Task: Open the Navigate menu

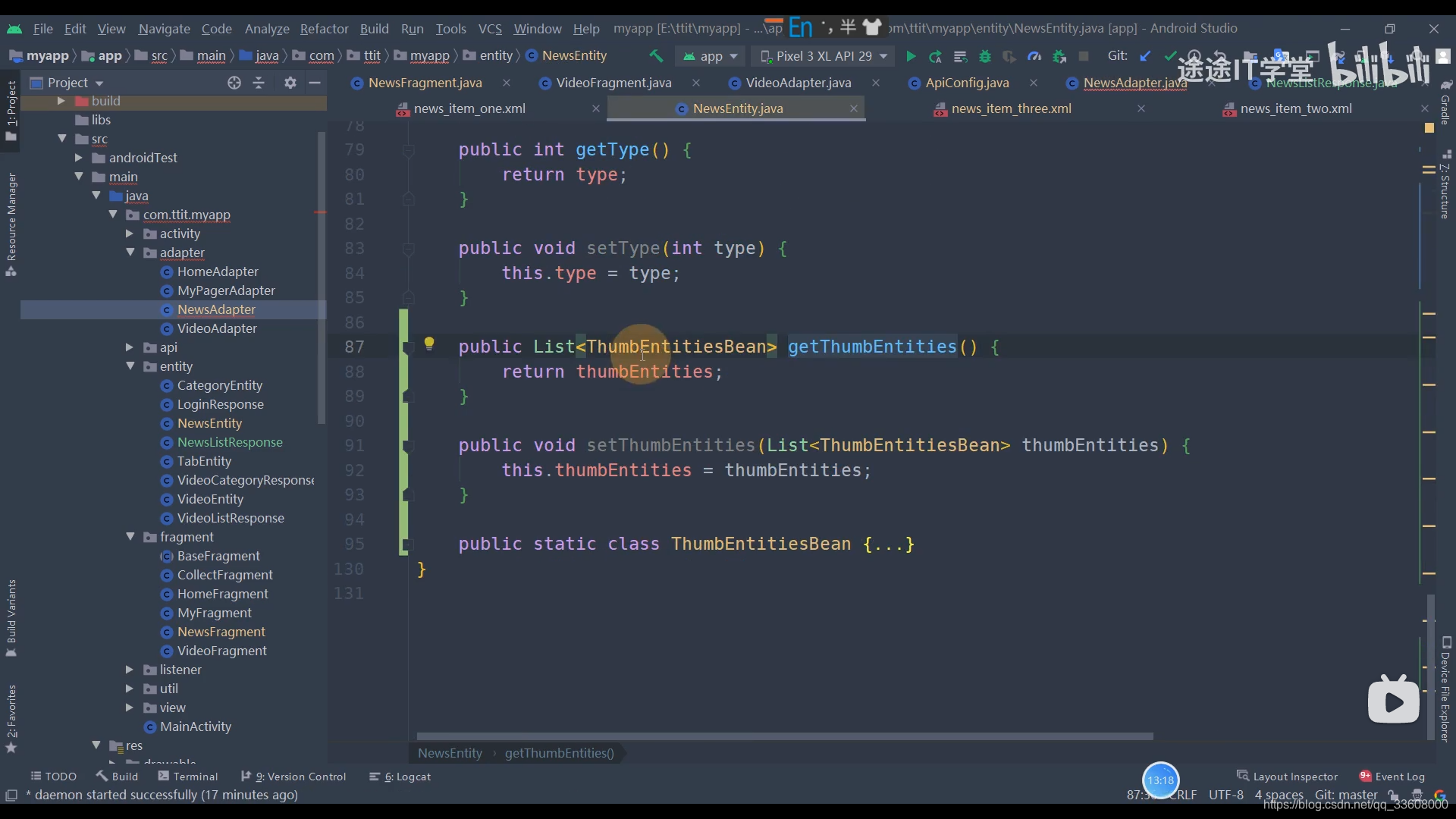Action: pos(164,29)
